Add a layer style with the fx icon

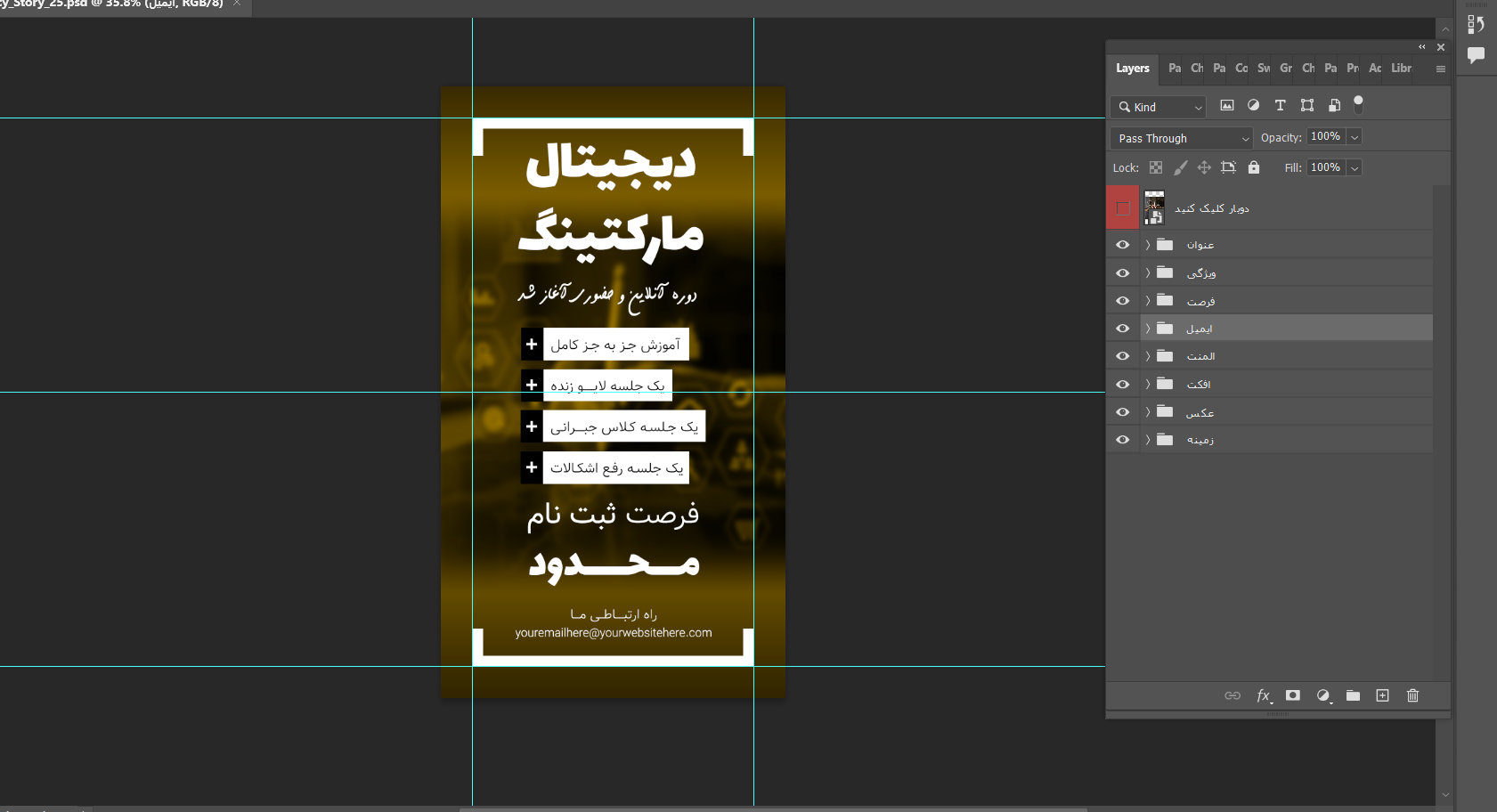click(1263, 695)
